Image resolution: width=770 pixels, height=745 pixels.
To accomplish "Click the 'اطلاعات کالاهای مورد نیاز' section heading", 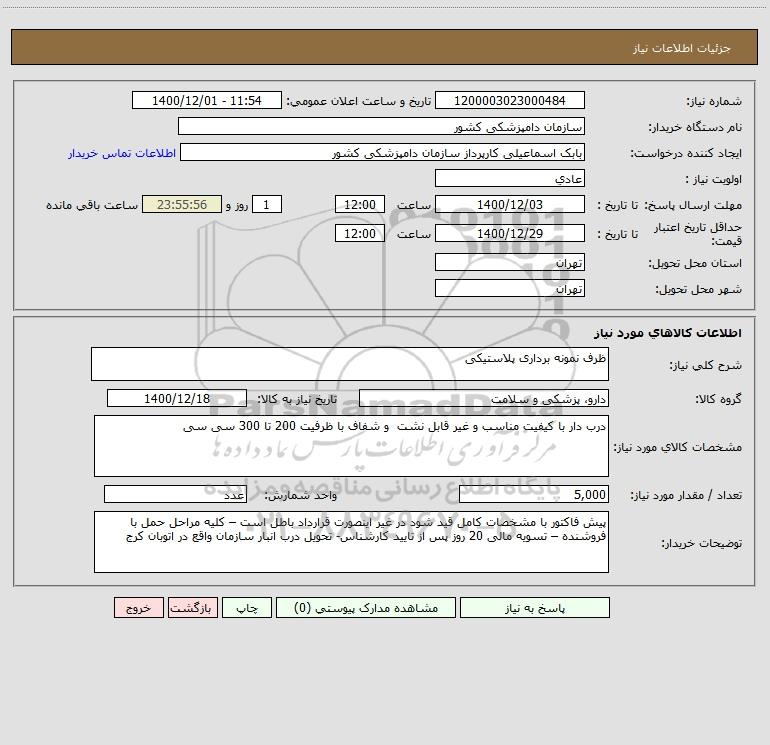I will click(668, 333).
